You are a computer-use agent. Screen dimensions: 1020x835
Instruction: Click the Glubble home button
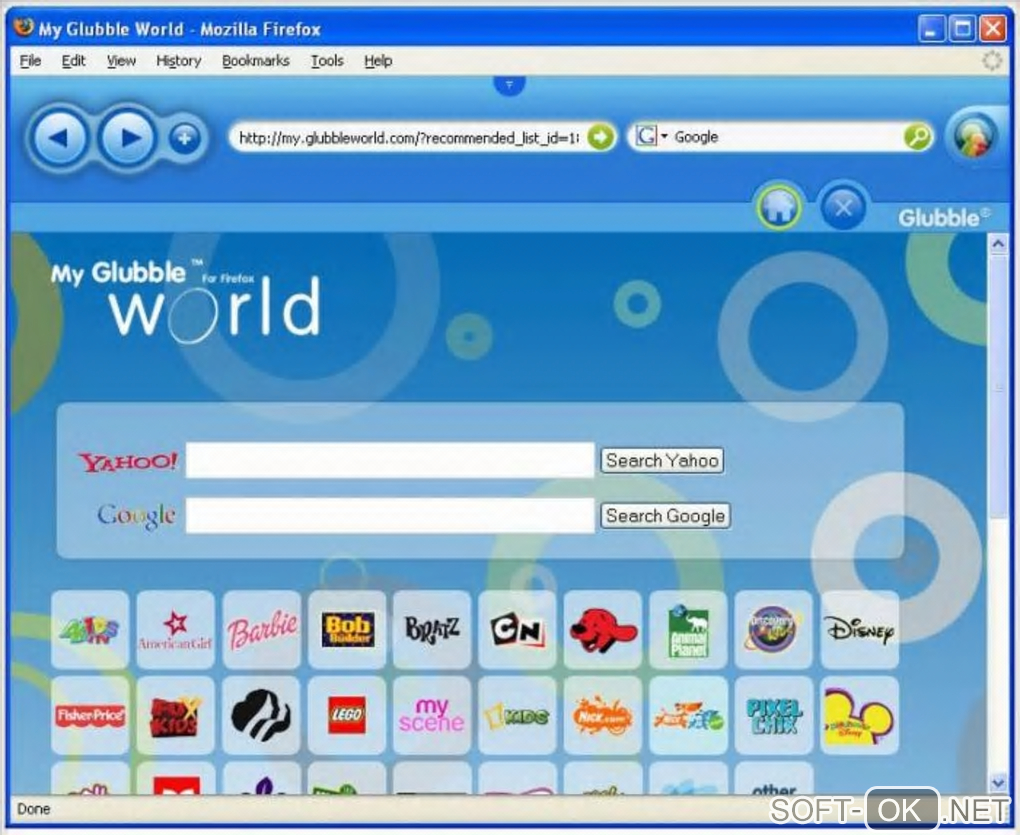click(x=779, y=207)
